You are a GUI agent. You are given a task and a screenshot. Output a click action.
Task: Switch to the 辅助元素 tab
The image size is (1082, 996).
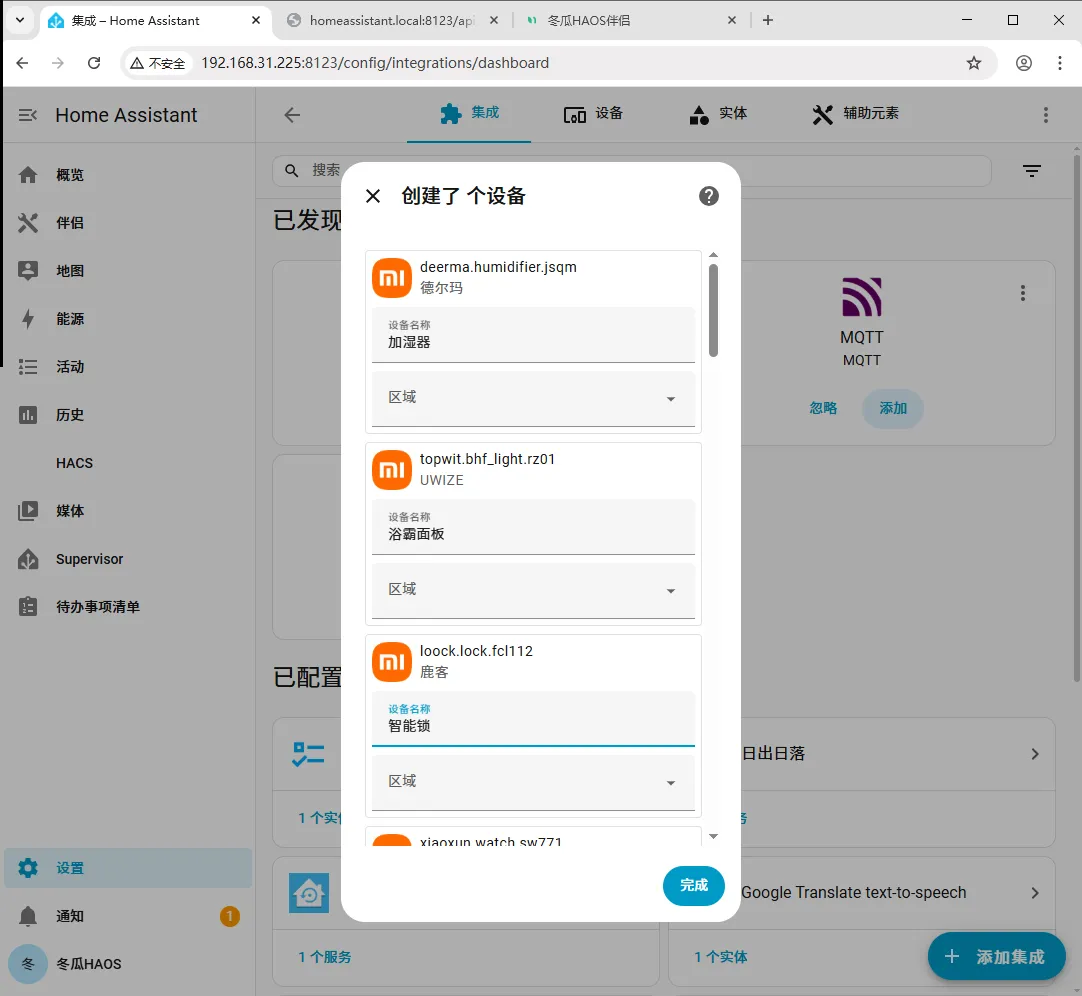click(856, 114)
